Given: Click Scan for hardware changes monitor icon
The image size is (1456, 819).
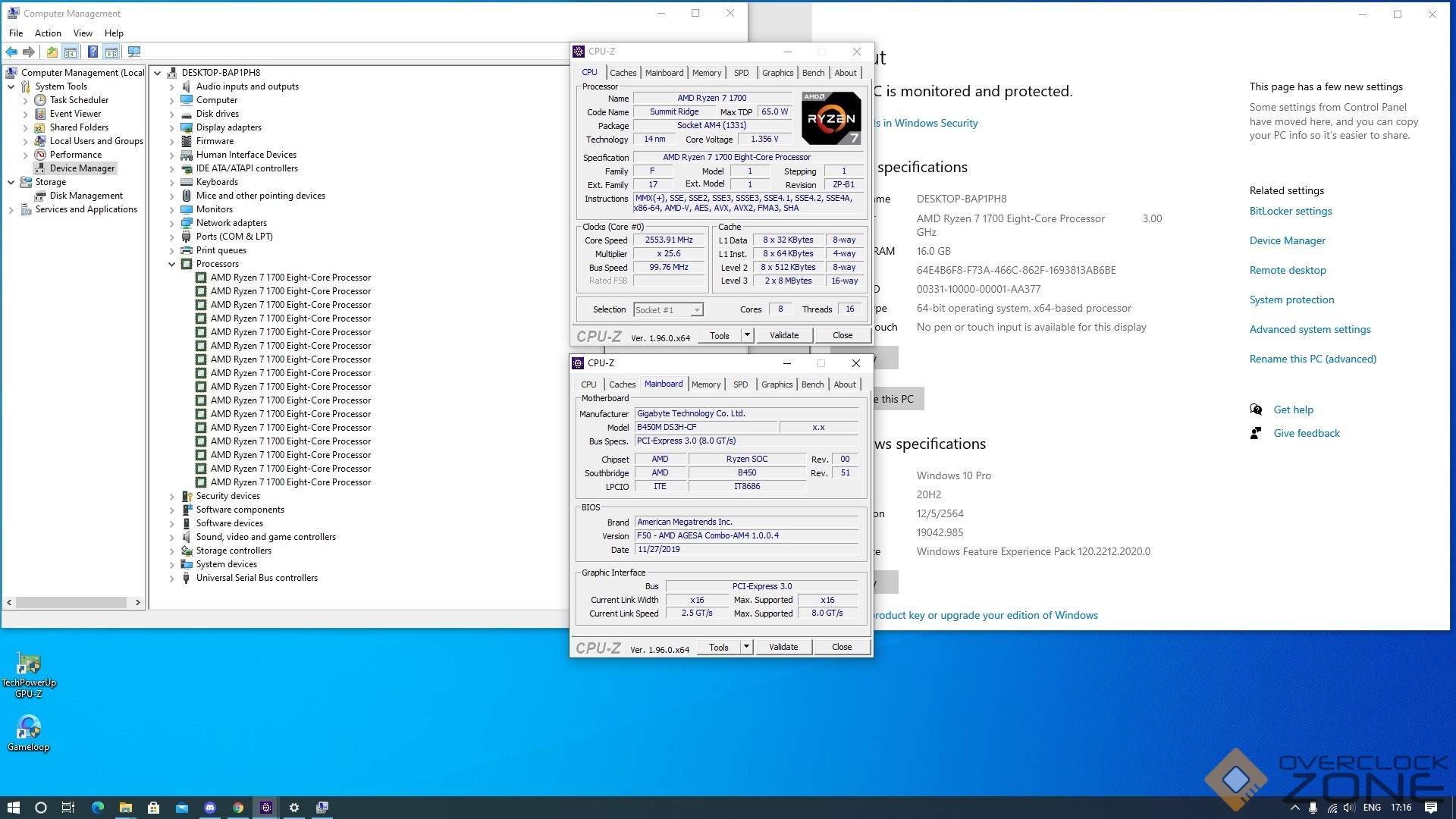Looking at the screenshot, I should (134, 52).
